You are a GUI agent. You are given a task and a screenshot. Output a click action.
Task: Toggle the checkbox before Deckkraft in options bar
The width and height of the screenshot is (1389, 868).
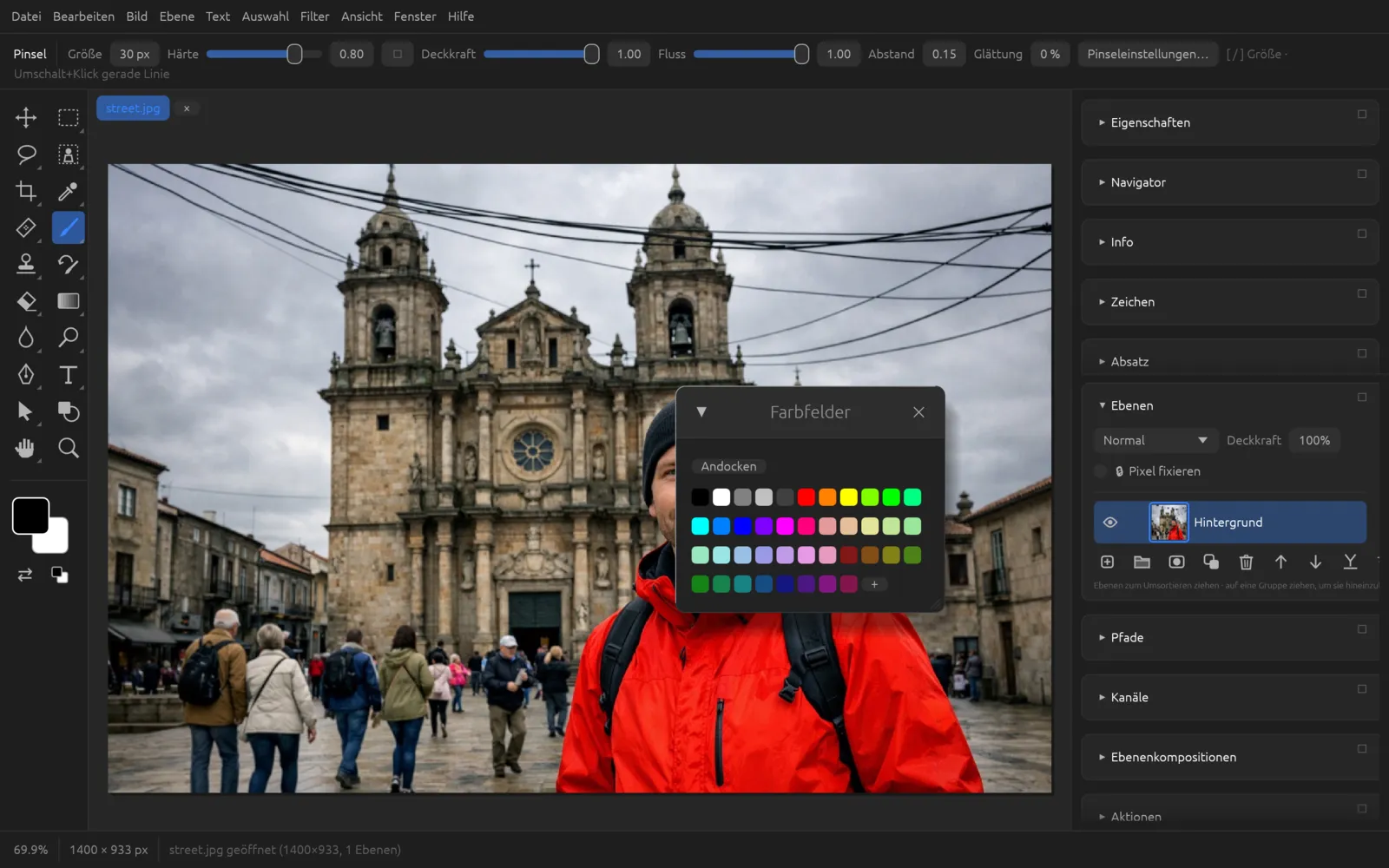tap(397, 54)
